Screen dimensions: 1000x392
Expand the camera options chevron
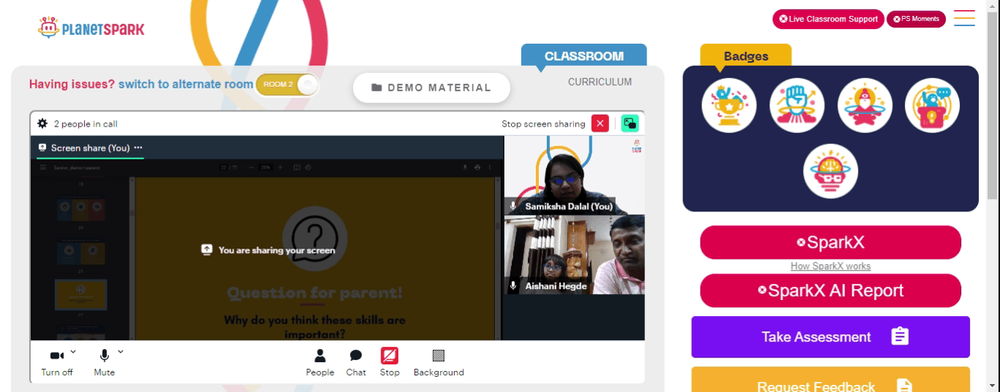tap(73, 351)
